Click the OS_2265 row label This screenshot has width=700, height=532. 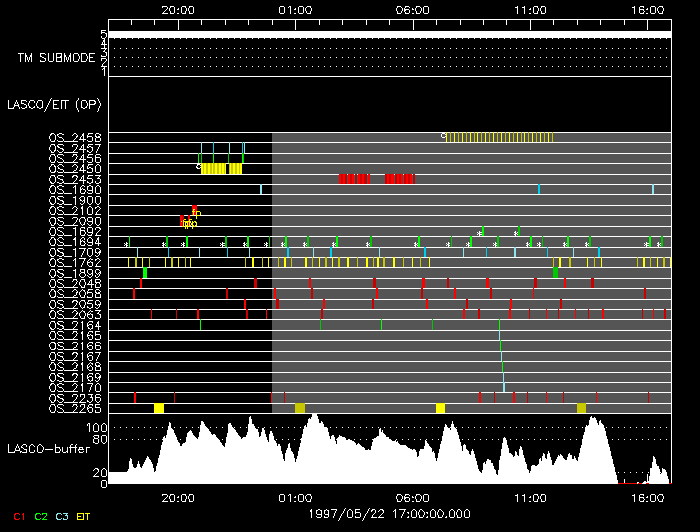tap(74, 408)
